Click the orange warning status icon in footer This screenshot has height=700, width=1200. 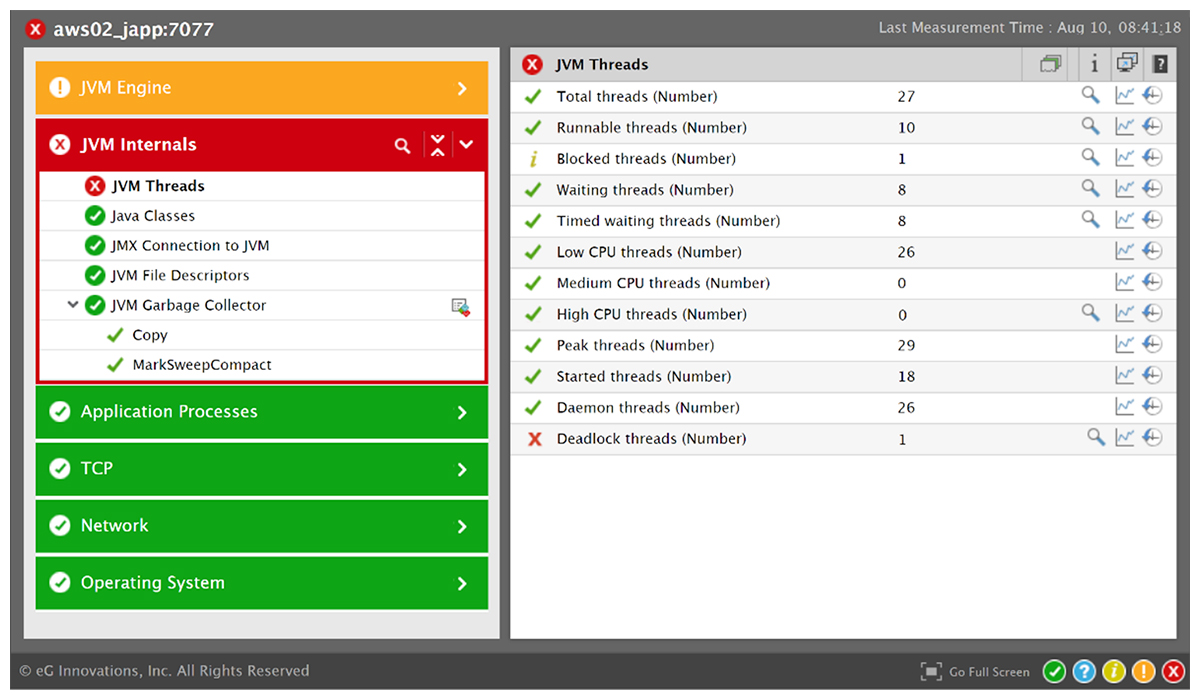(1144, 672)
